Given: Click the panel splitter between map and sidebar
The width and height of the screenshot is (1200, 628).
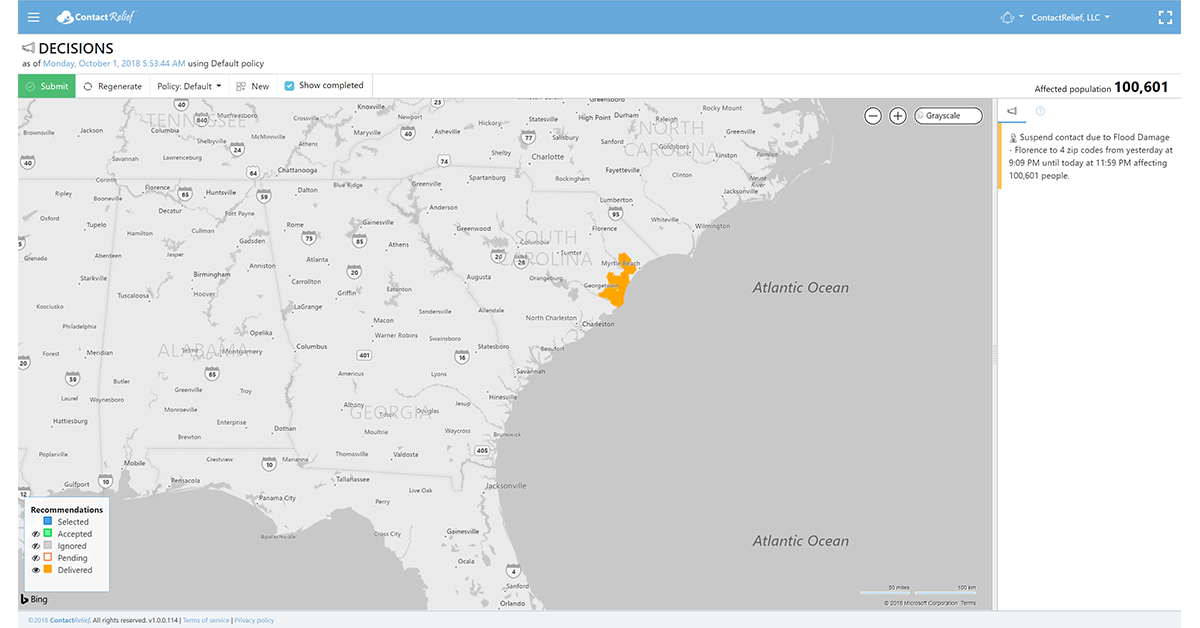Looking at the screenshot, I should 994,354.
